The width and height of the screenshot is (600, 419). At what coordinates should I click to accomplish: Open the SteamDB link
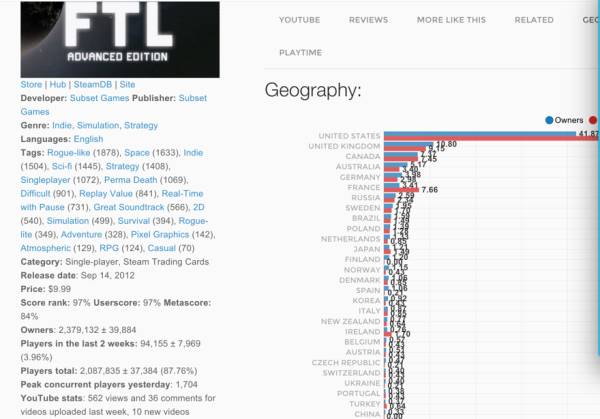click(x=95, y=85)
